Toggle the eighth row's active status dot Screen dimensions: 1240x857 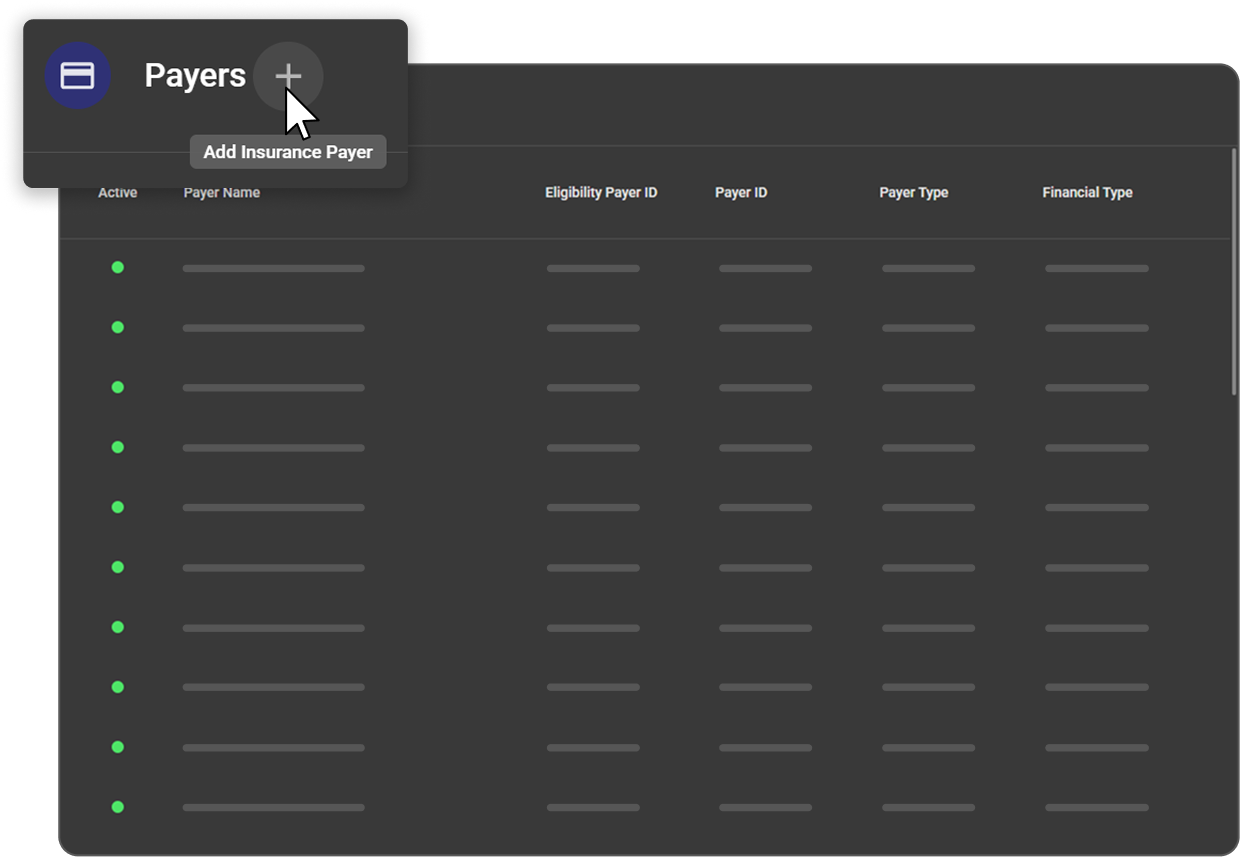(117, 687)
